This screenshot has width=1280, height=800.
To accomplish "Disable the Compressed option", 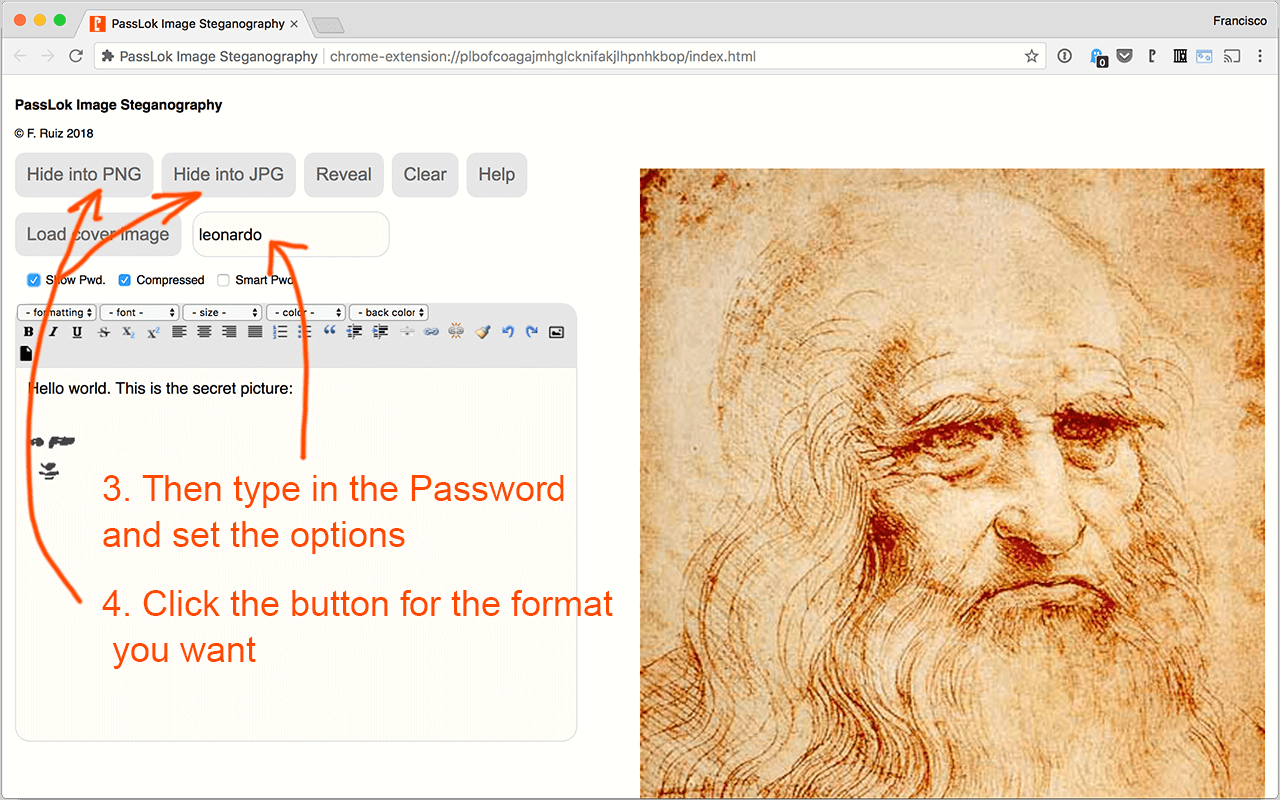I will pos(125,280).
